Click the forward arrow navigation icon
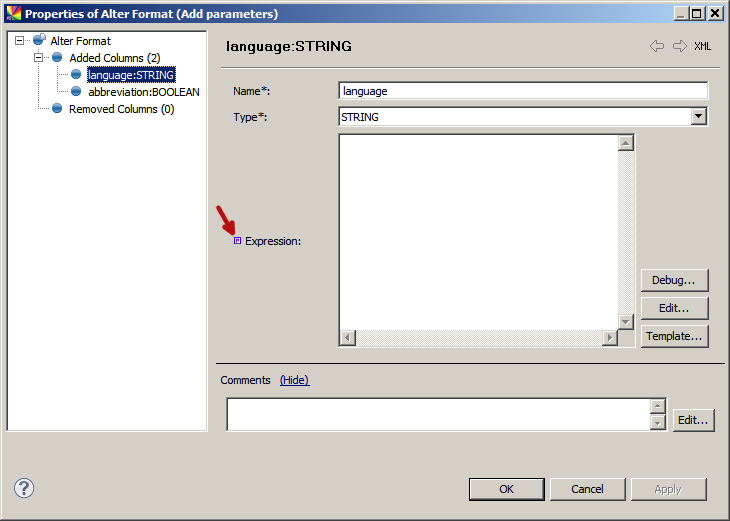The width and height of the screenshot is (730, 521). pyautogui.click(x=680, y=46)
